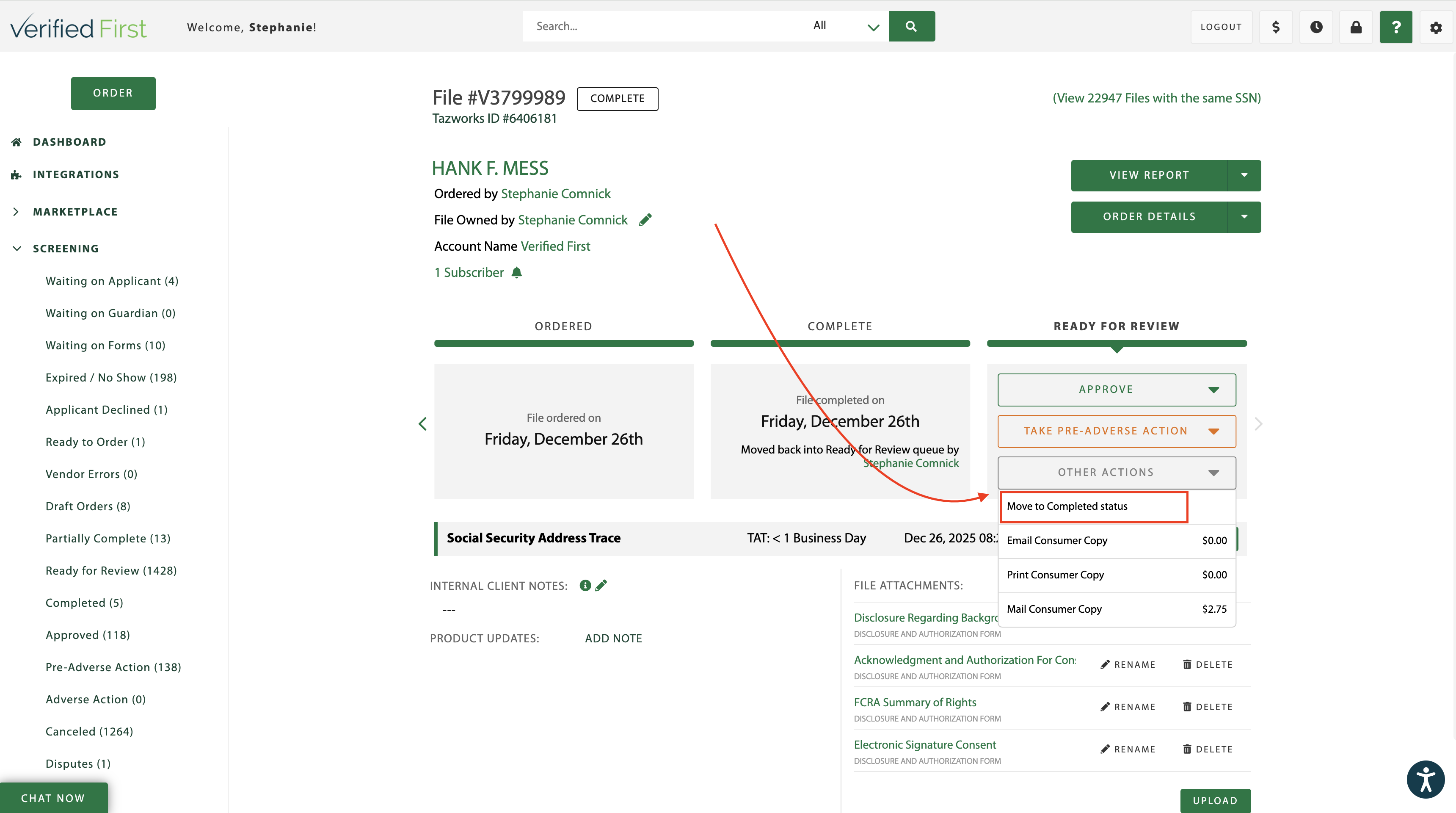Image resolution: width=1456 pixels, height=813 pixels.
Task: Edit file owner with pencil icon
Action: click(645, 220)
